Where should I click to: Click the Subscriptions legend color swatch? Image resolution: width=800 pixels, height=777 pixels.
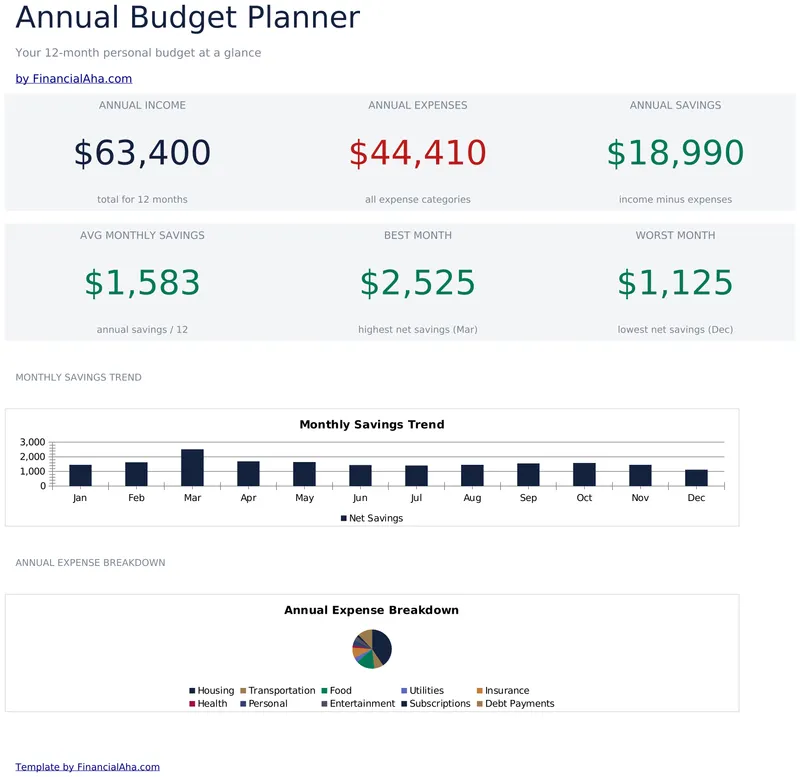(404, 704)
